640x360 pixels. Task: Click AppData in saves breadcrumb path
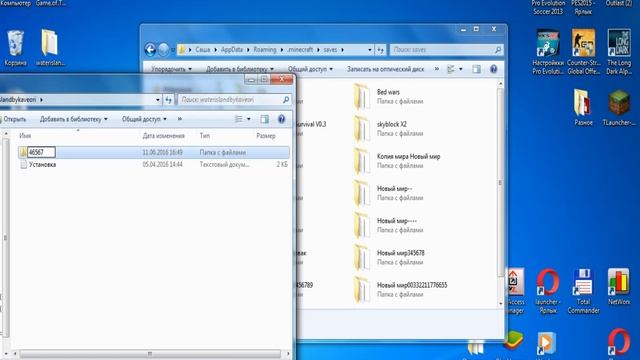coord(231,50)
